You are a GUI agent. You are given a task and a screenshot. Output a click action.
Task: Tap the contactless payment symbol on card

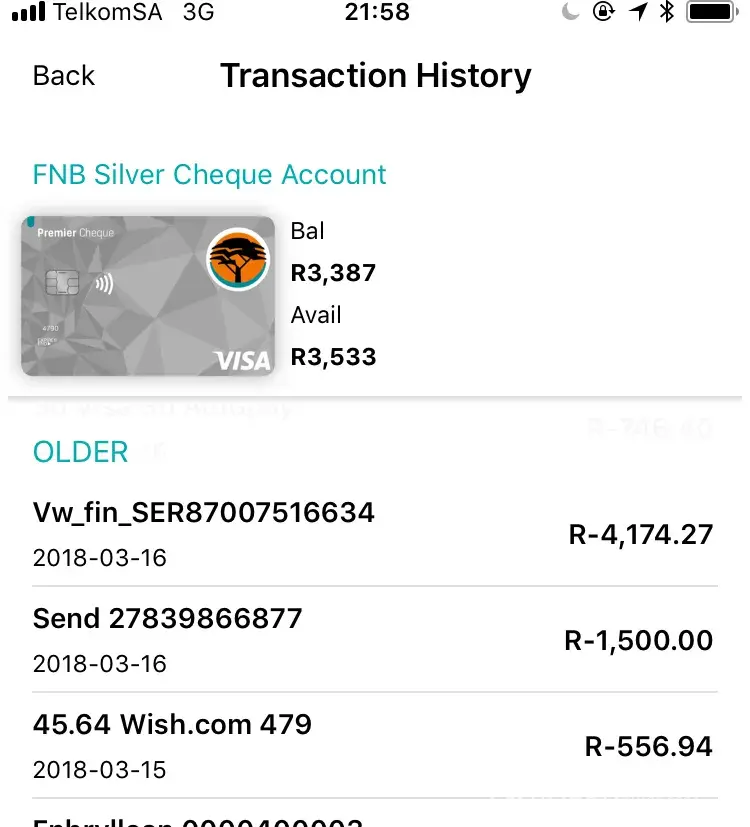tap(103, 283)
